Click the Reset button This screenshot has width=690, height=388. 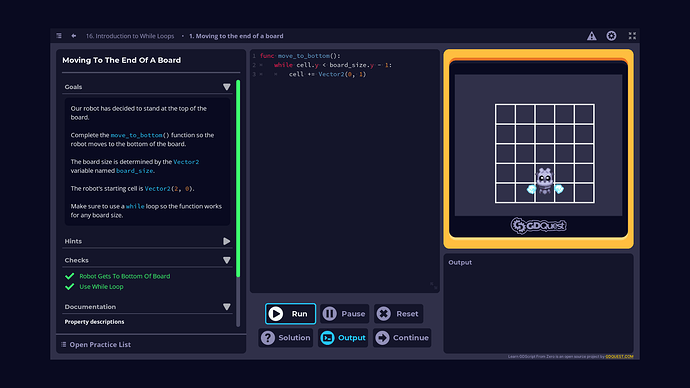coord(399,314)
